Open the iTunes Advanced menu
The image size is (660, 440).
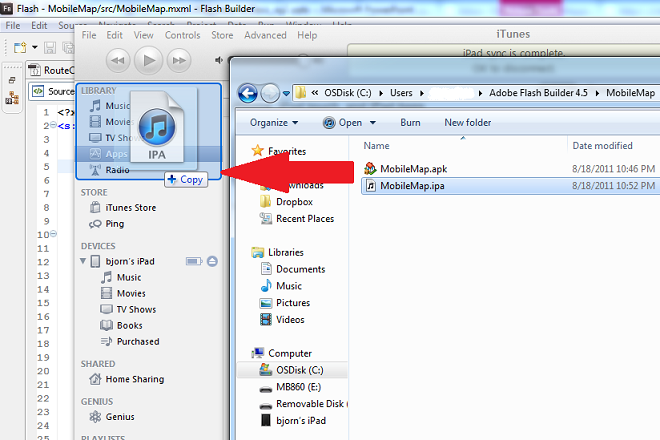(x=265, y=35)
